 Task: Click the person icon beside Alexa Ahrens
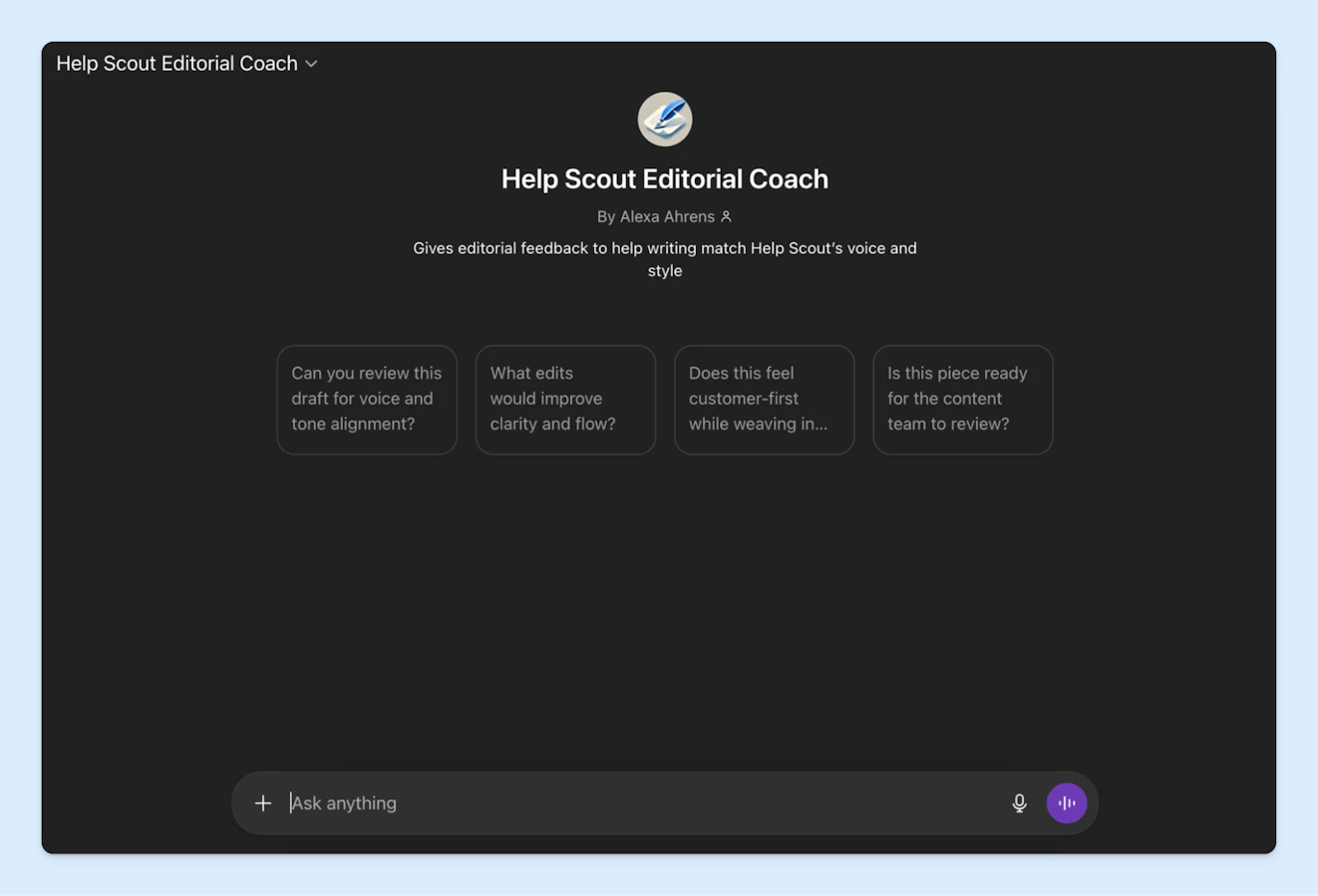(726, 216)
